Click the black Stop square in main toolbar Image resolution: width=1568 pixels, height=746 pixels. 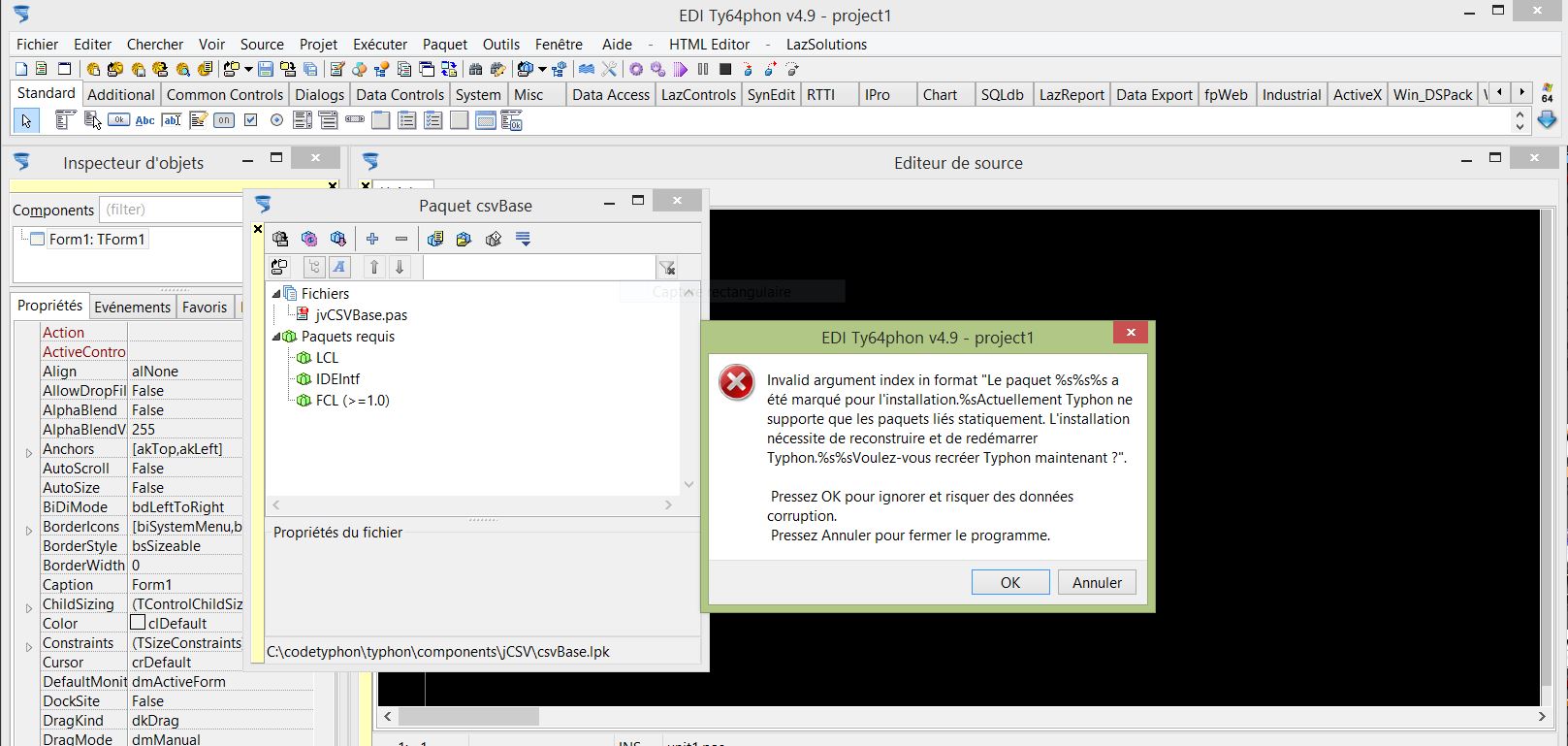(x=724, y=69)
